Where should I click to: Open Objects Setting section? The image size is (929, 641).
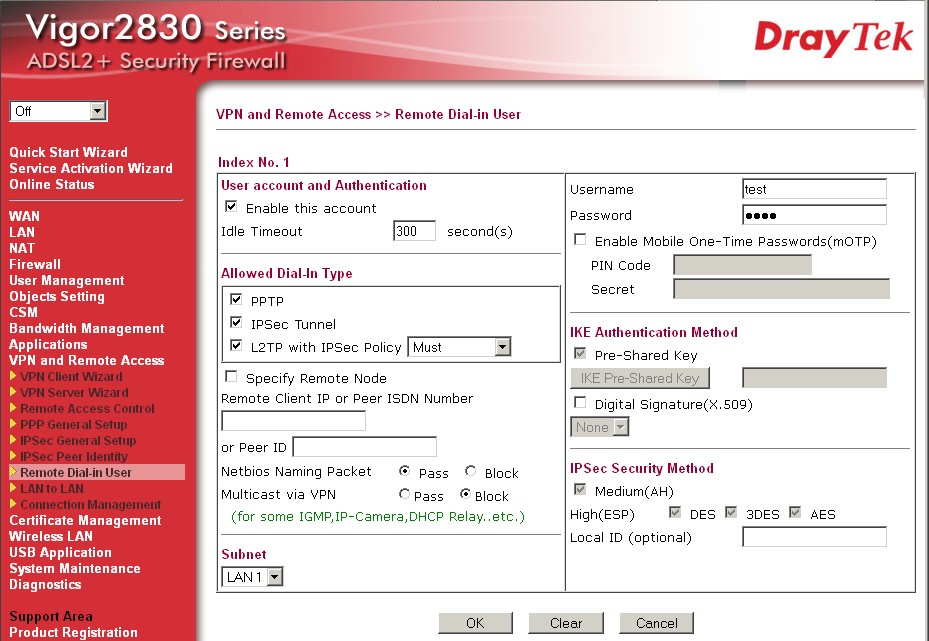point(57,296)
